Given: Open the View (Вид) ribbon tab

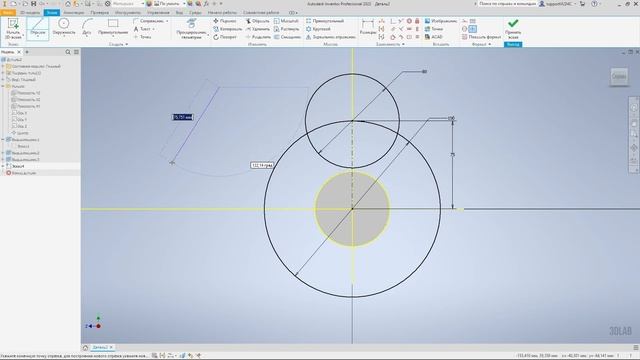Looking at the screenshot, I should [179, 13].
